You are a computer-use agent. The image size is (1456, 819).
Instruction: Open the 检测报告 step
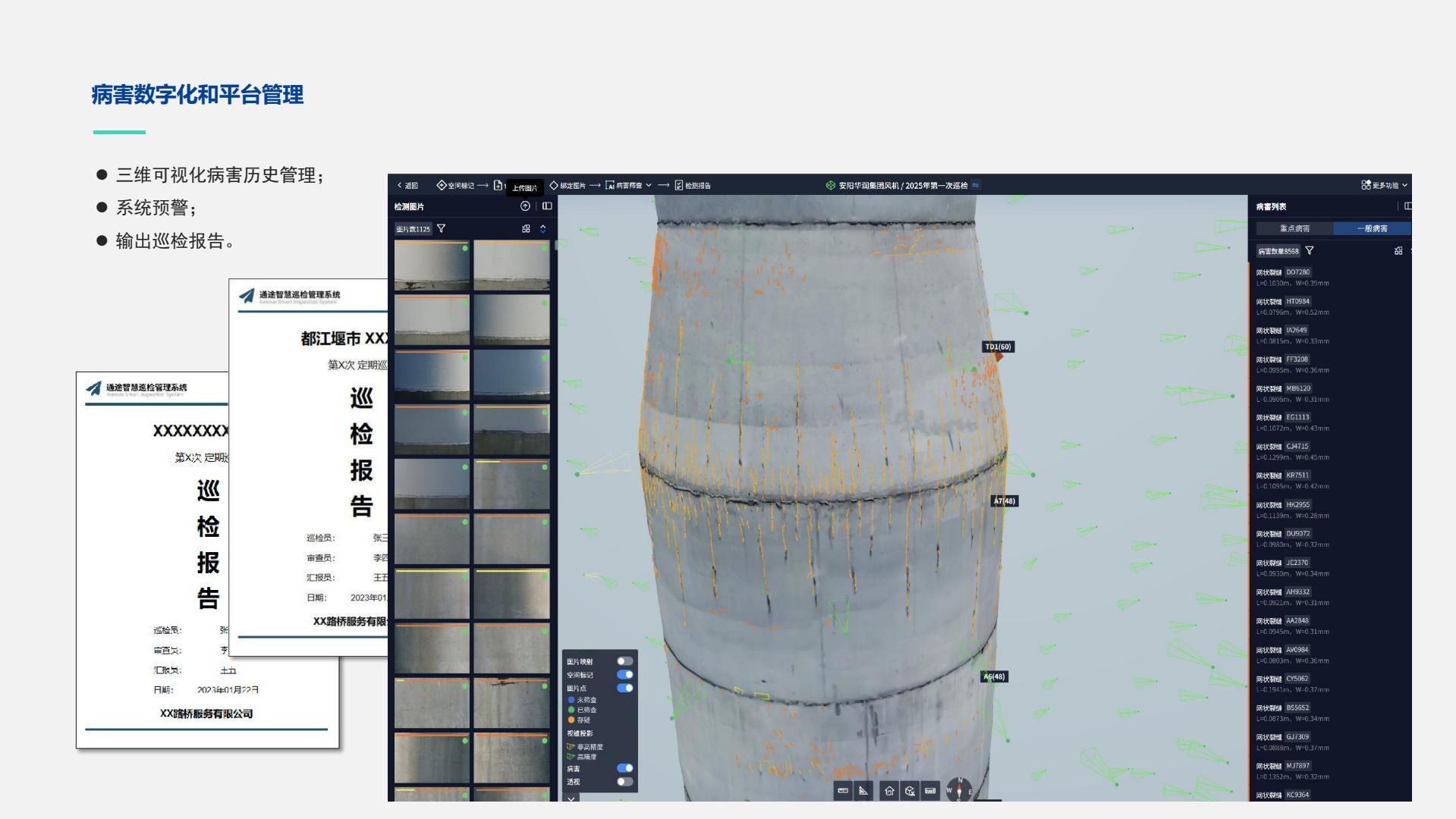693,185
